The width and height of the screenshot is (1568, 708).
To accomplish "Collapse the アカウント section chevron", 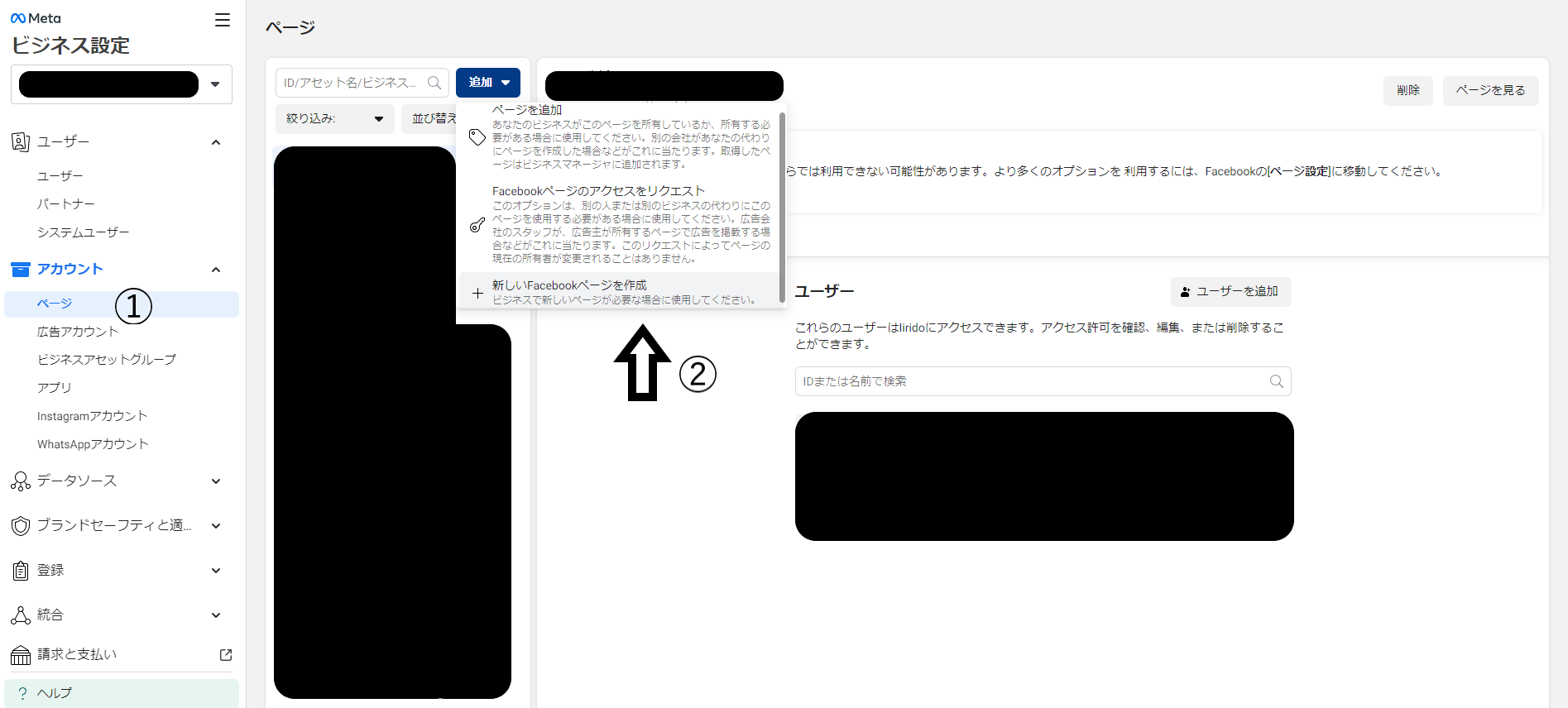I will 216,270.
